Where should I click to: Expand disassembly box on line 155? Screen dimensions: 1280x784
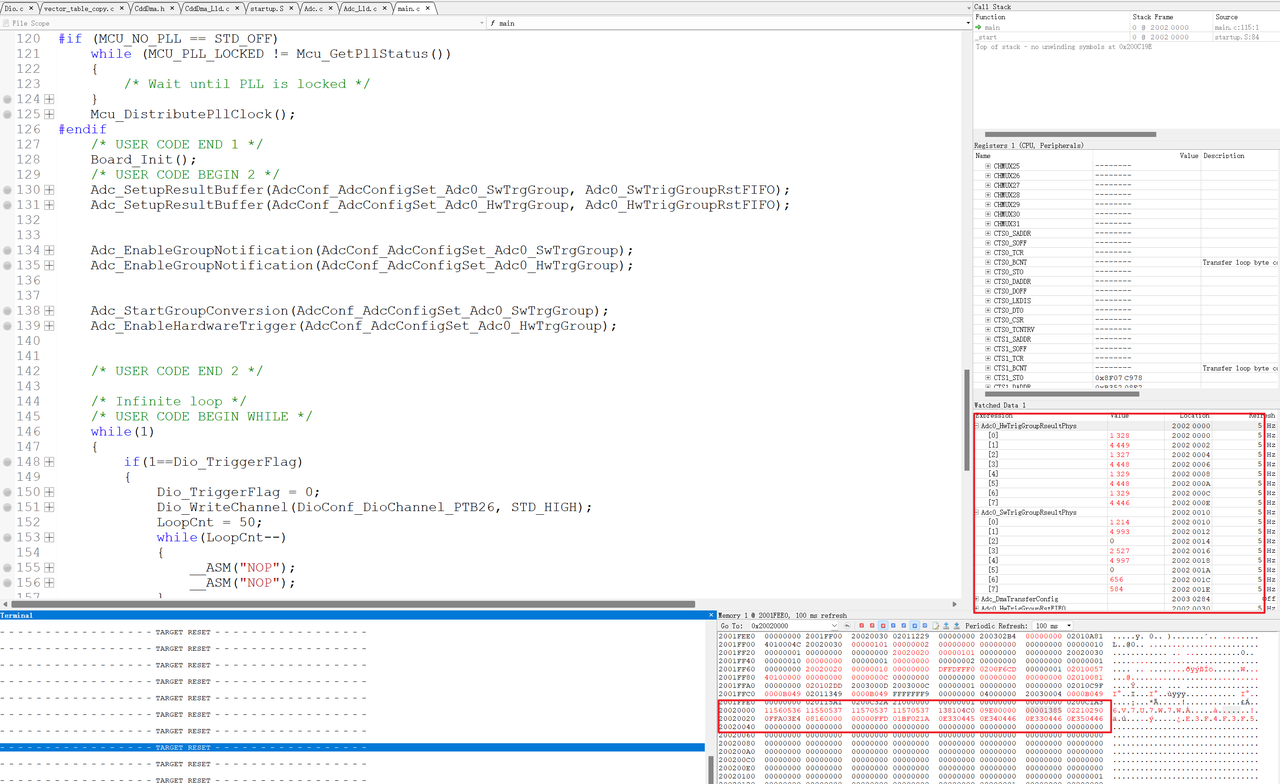click(x=49, y=568)
